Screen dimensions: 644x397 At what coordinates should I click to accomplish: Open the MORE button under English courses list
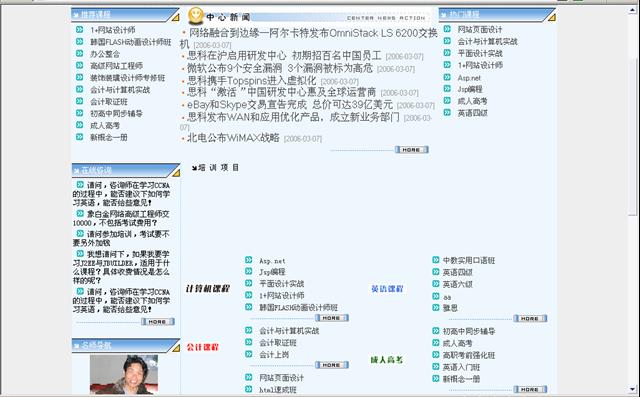click(x=530, y=318)
